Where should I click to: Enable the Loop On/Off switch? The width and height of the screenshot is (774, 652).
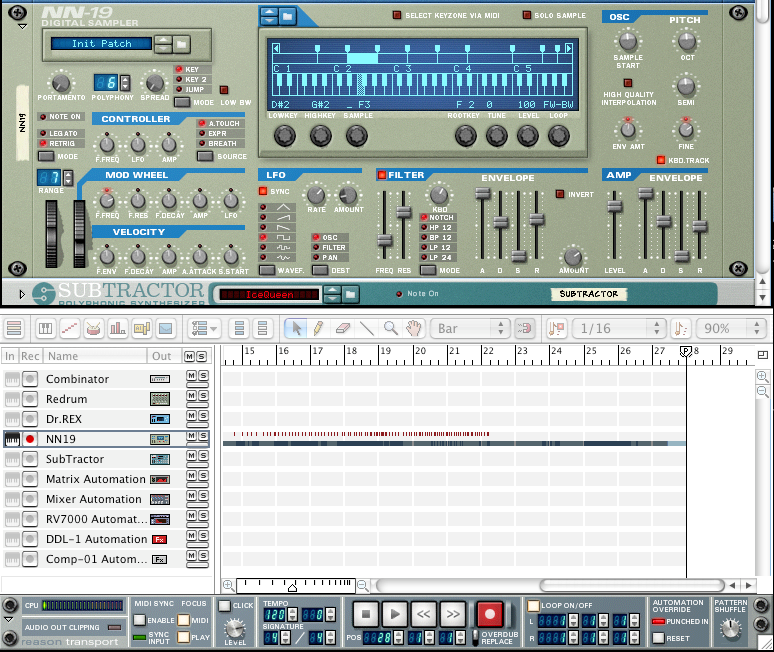[x=533, y=605]
